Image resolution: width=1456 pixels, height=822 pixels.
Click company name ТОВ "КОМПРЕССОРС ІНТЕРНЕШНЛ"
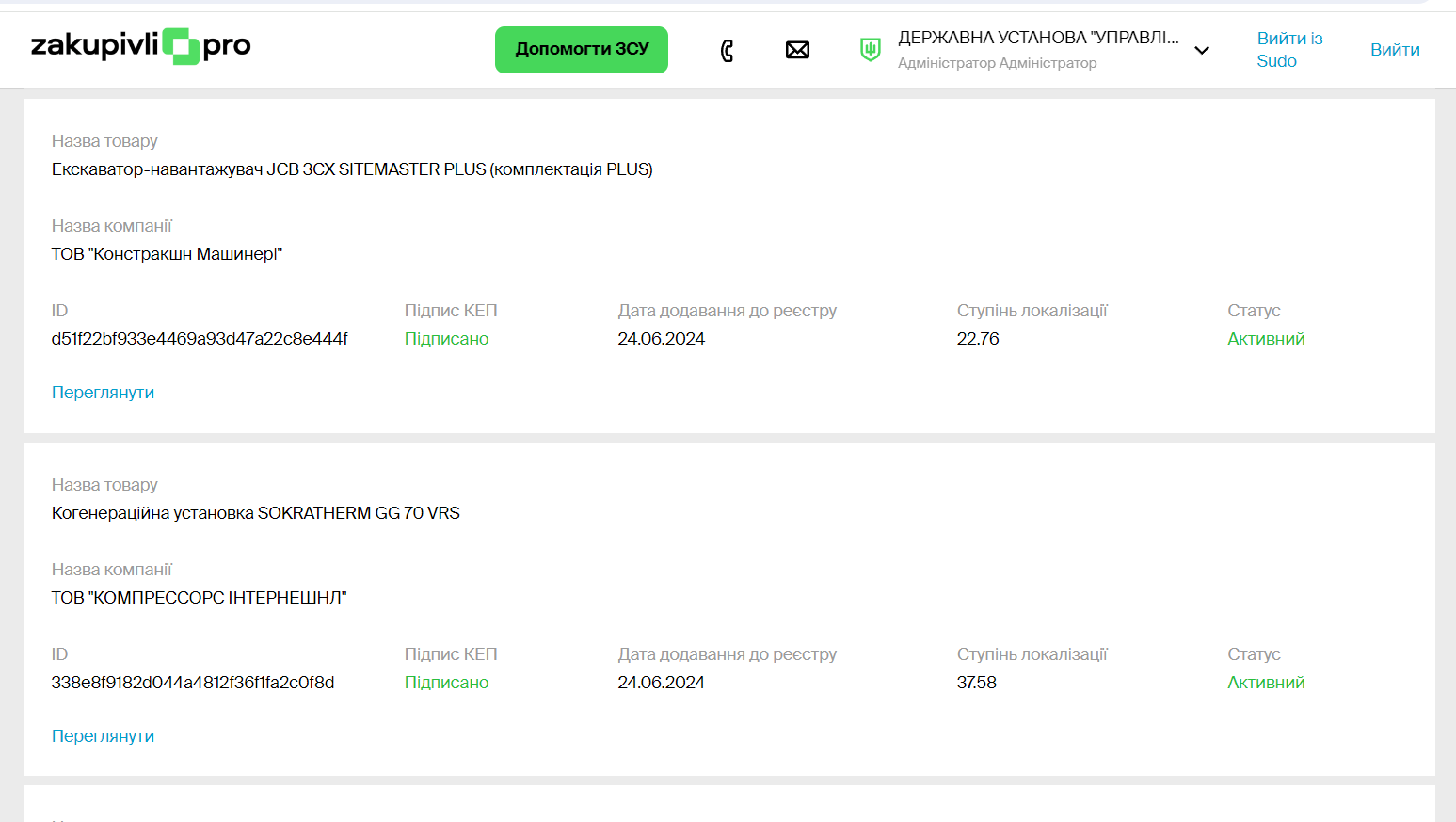tap(199, 598)
